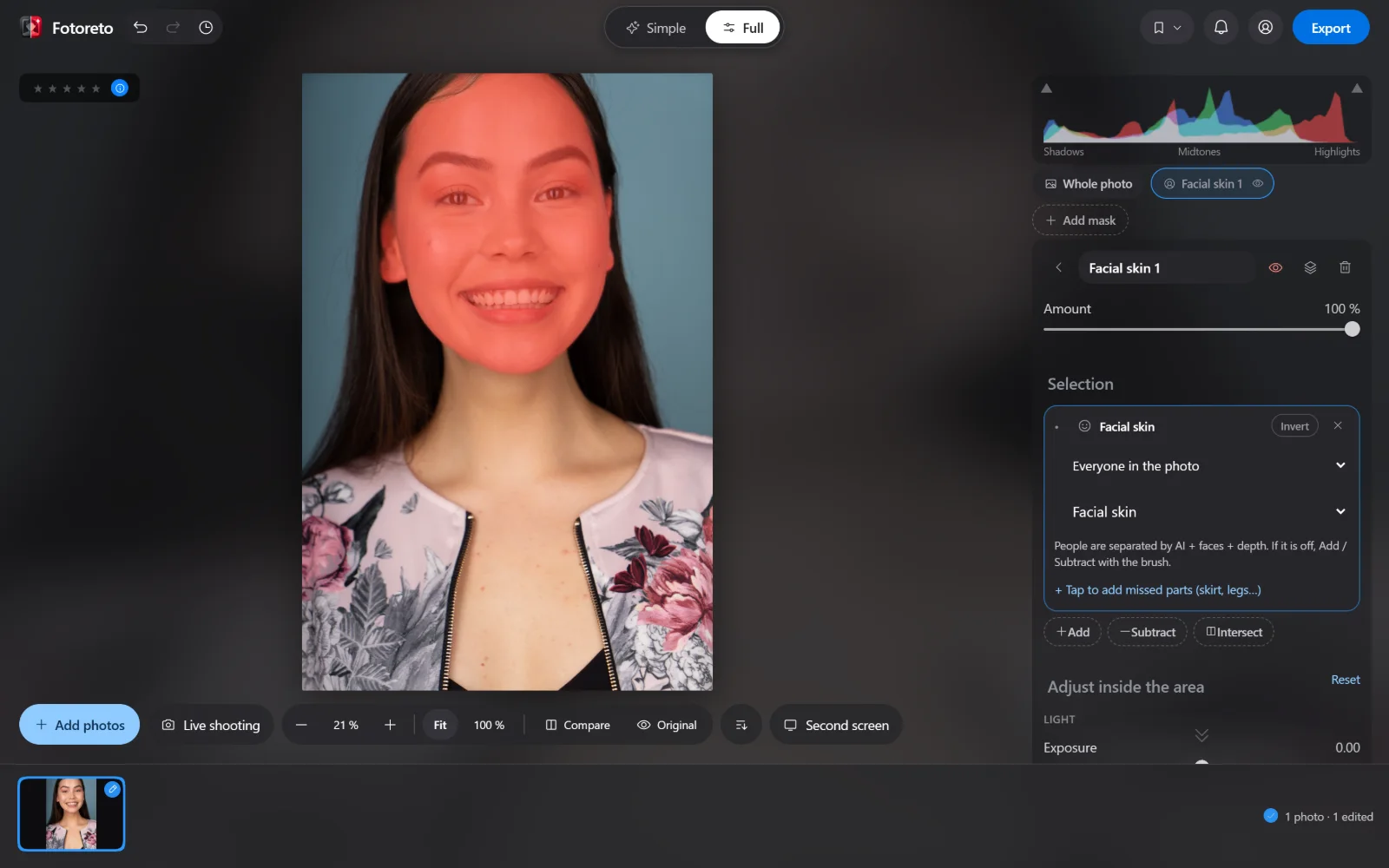Click the Add photos button
Image resolution: width=1389 pixels, height=868 pixels.
pyautogui.click(x=79, y=725)
